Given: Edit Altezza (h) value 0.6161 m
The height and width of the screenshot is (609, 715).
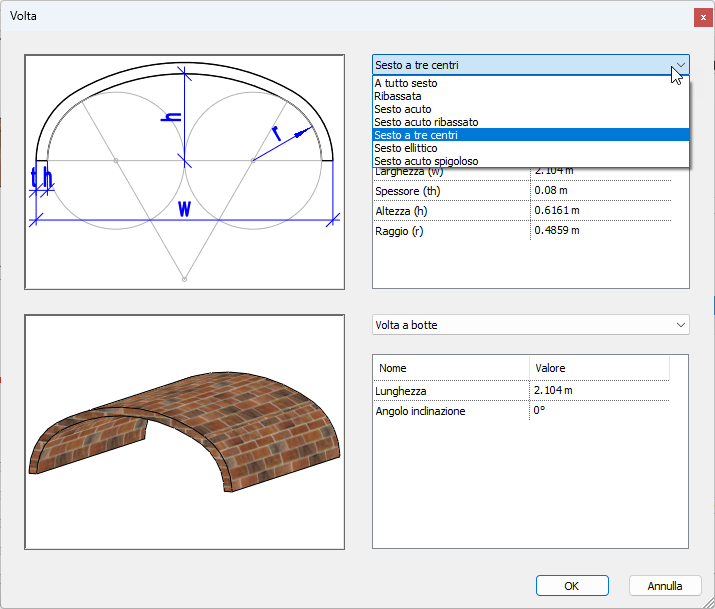Looking at the screenshot, I should (601, 211).
